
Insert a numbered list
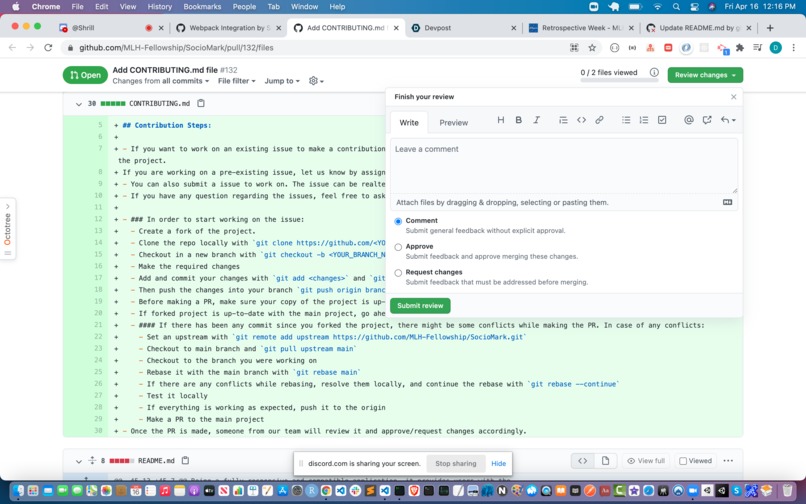pyautogui.click(x=644, y=120)
